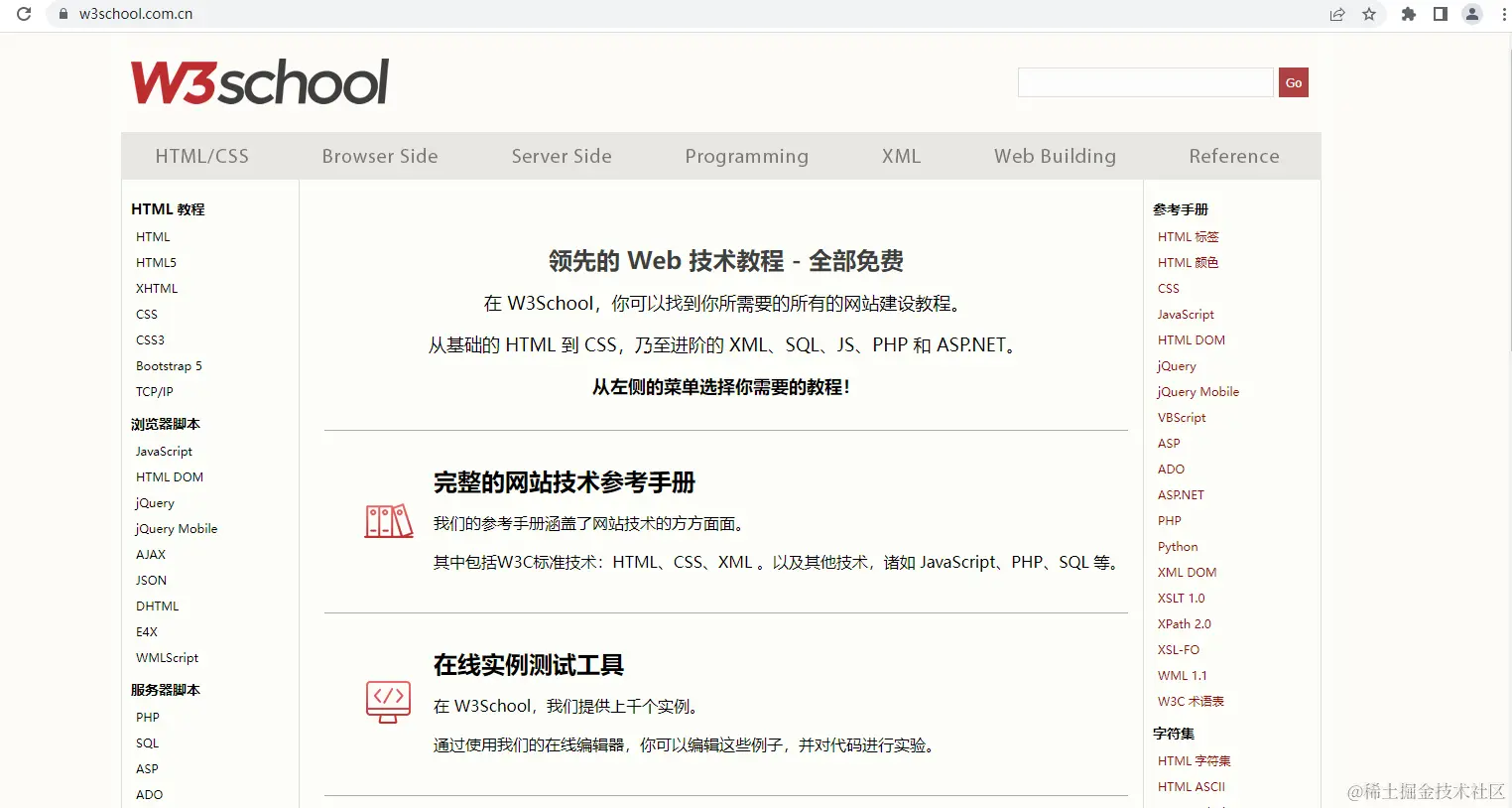Click the 字符集 sidebar heading
Image resolution: width=1512 pixels, height=808 pixels.
(x=1174, y=734)
